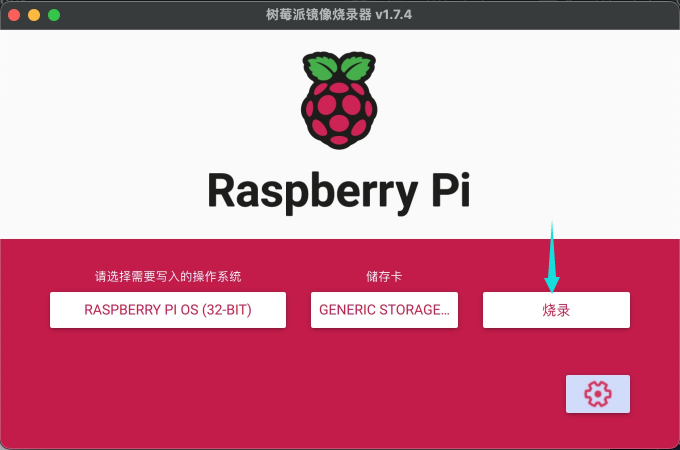The height and width of the screenshot is (450, 680).
Task: Open the GENERIC STORAGE device selector
Action: [385, 310]
